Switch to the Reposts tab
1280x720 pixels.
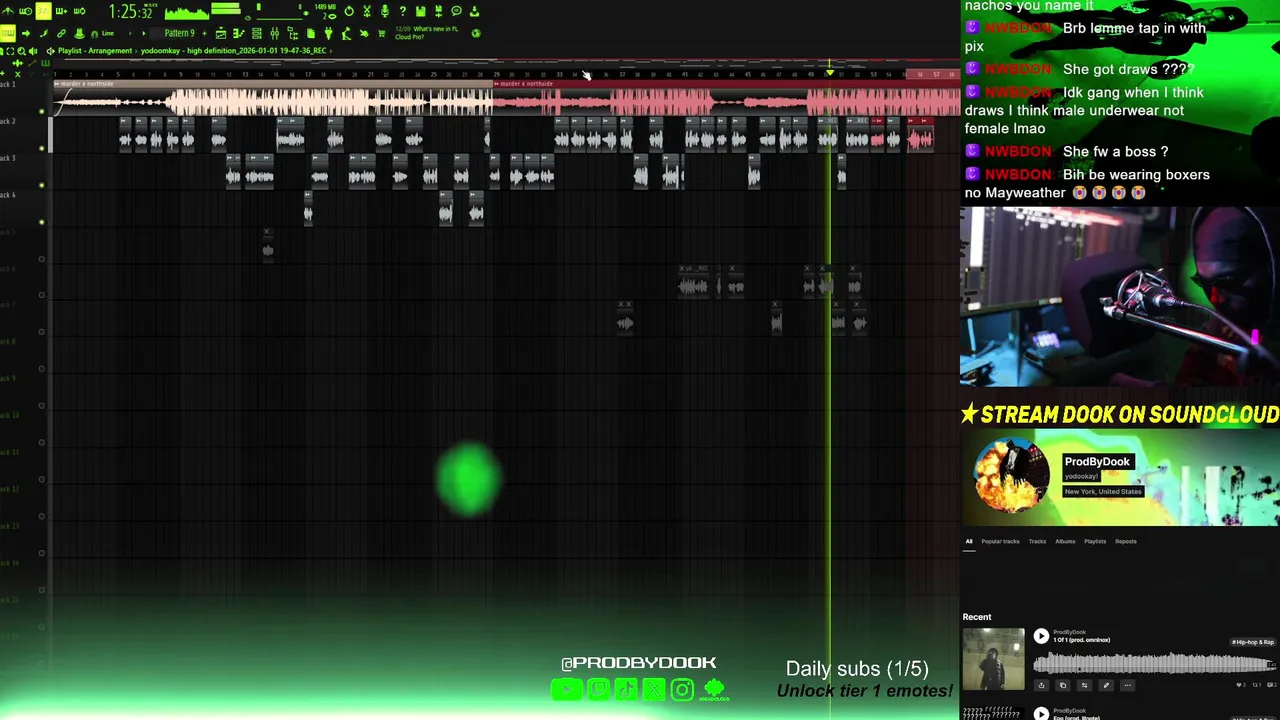[x=1126, y=541]
